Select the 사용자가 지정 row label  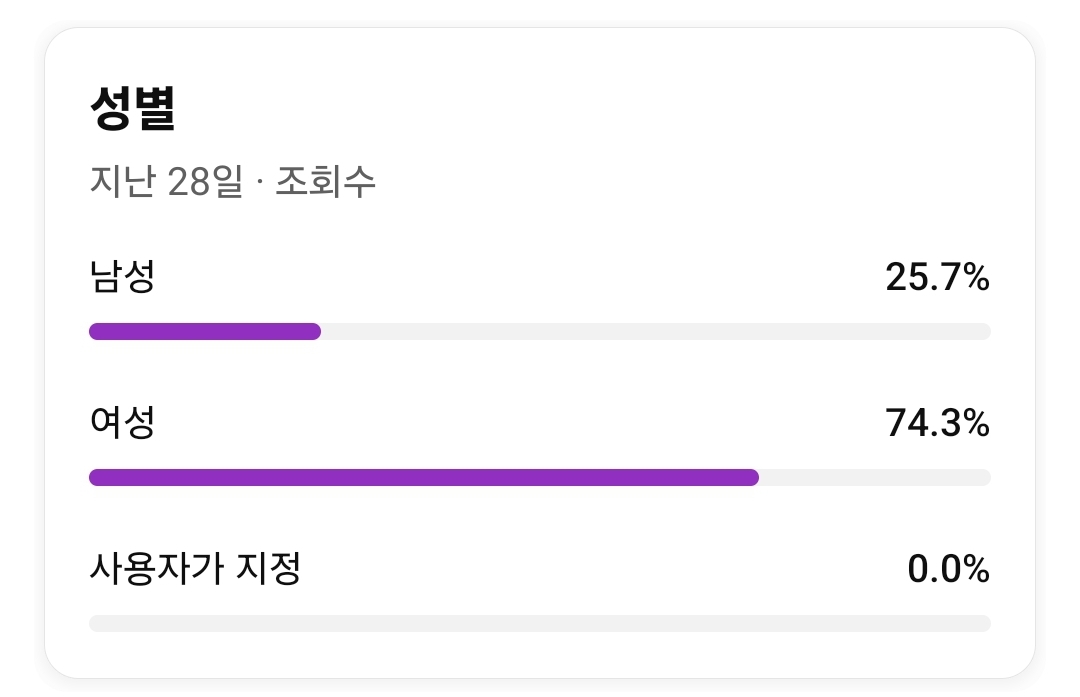click(x=195, y=569)
